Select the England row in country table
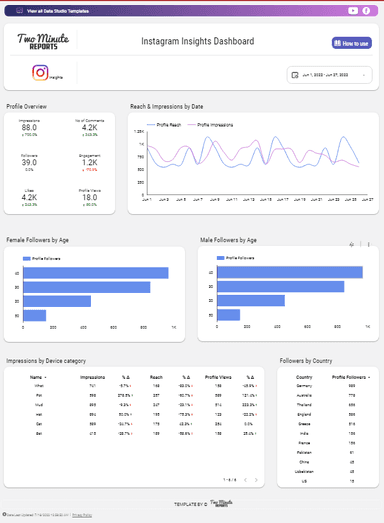Image resolution: width=384 pixels, height=523 pixels. [328, 414]
